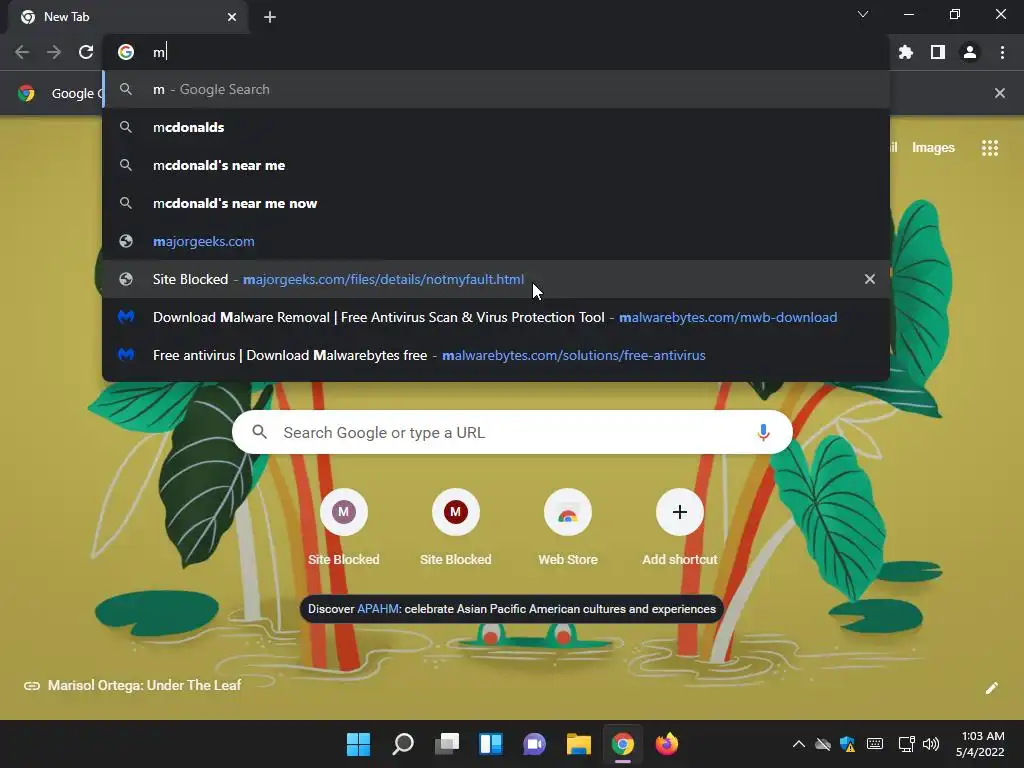Choose "mcdonald's near me now" suggestion
This screenshot has height=768, width=1024.
point(496,203)
